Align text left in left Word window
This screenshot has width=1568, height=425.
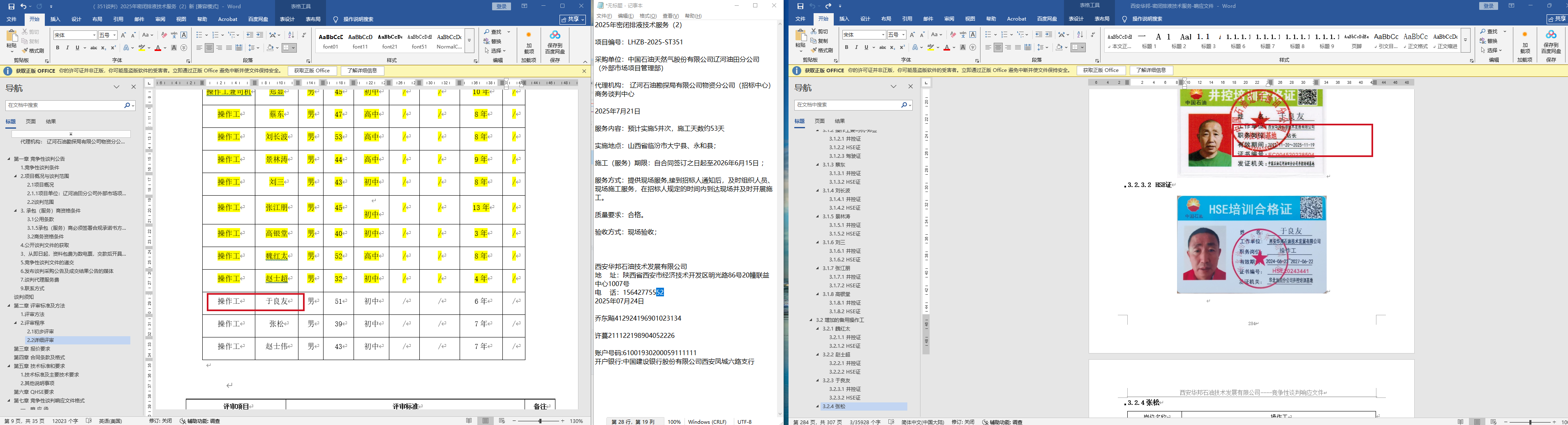199,48
